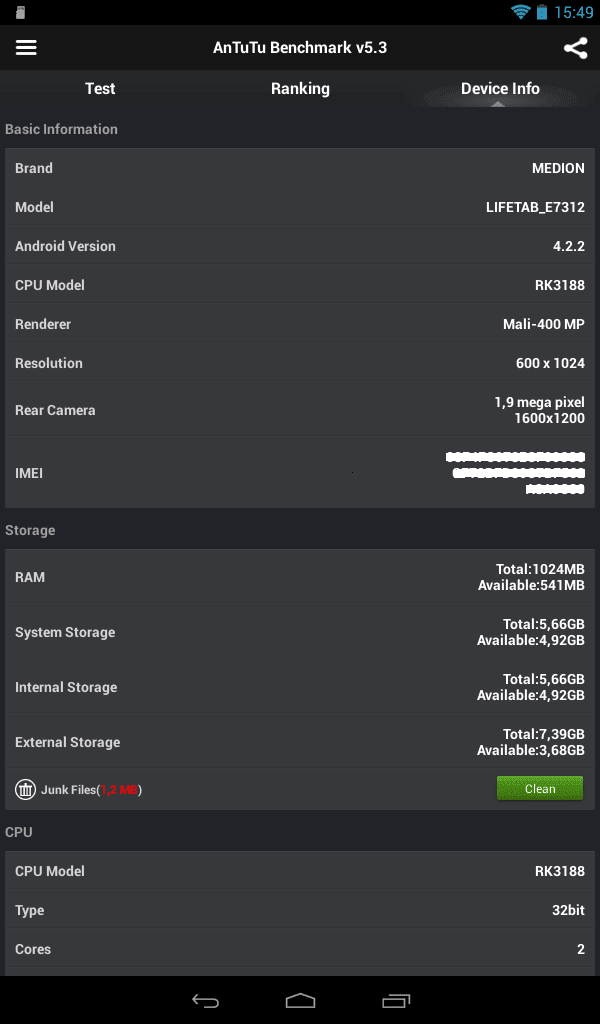Tap the share icon
600x1024 pixels.
[575, 48]
